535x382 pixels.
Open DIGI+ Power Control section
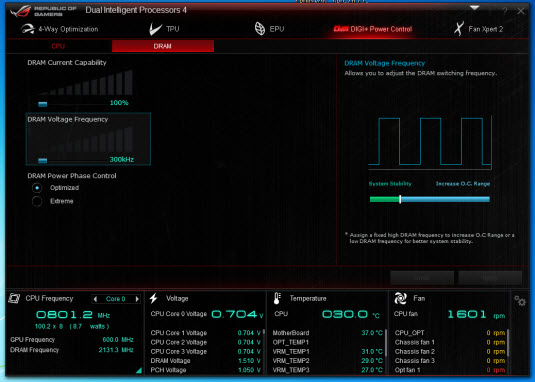pos(373,29)
